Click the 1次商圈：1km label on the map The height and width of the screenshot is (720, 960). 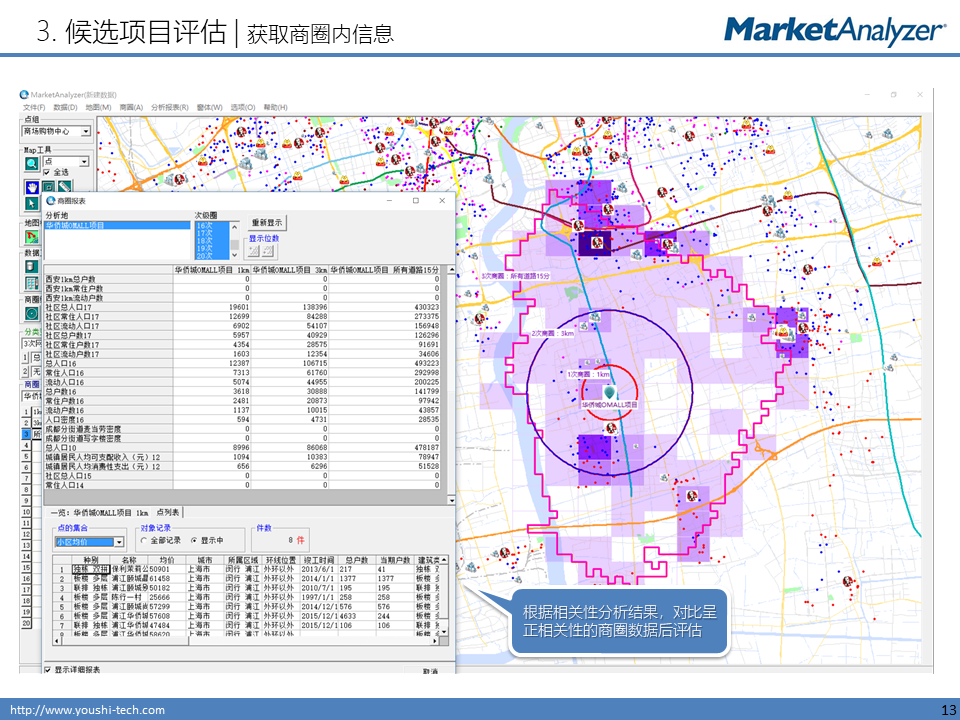coord(588,374)
